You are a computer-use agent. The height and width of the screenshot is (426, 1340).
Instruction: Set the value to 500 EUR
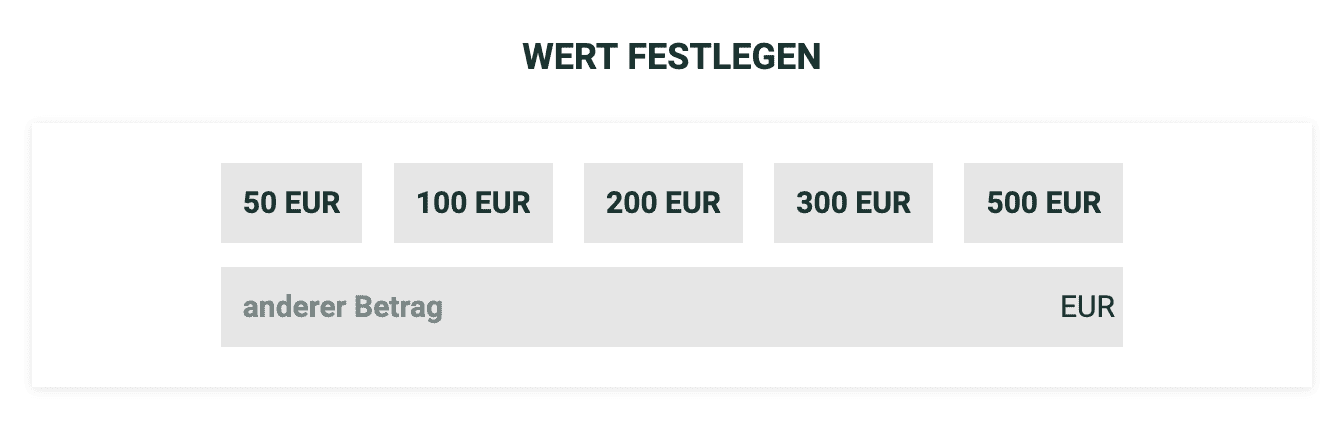(1043, 203)
